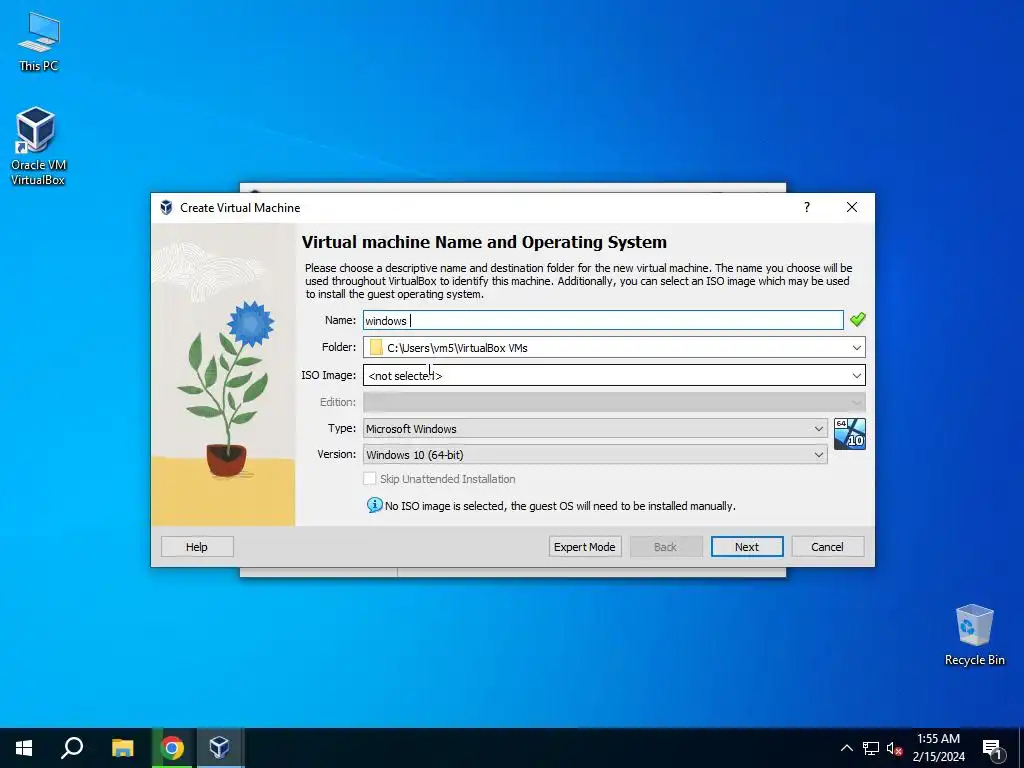Screen dimensions: 1024x768
Task: Click the VirtualBox taskbar button
Action: tap(219, 748)
